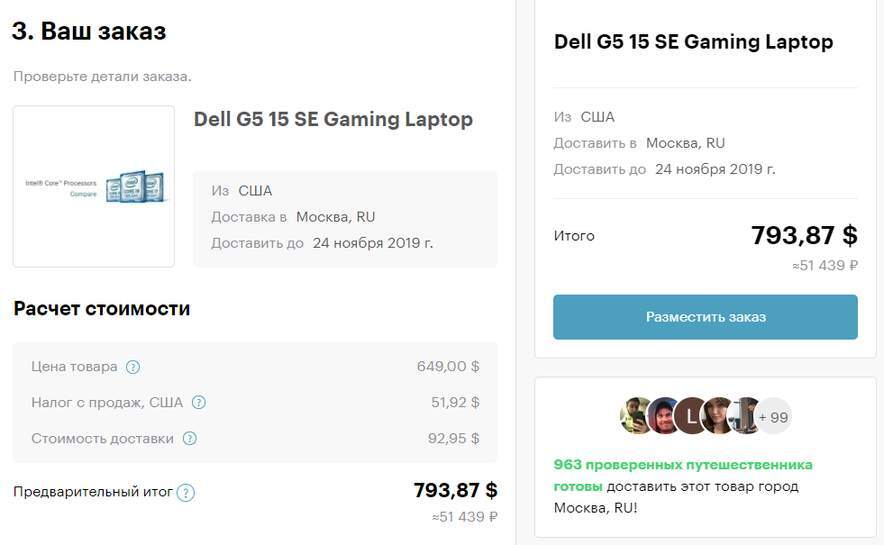
Task: Click the Dell G5 title in the summary card
Action: 693,42
